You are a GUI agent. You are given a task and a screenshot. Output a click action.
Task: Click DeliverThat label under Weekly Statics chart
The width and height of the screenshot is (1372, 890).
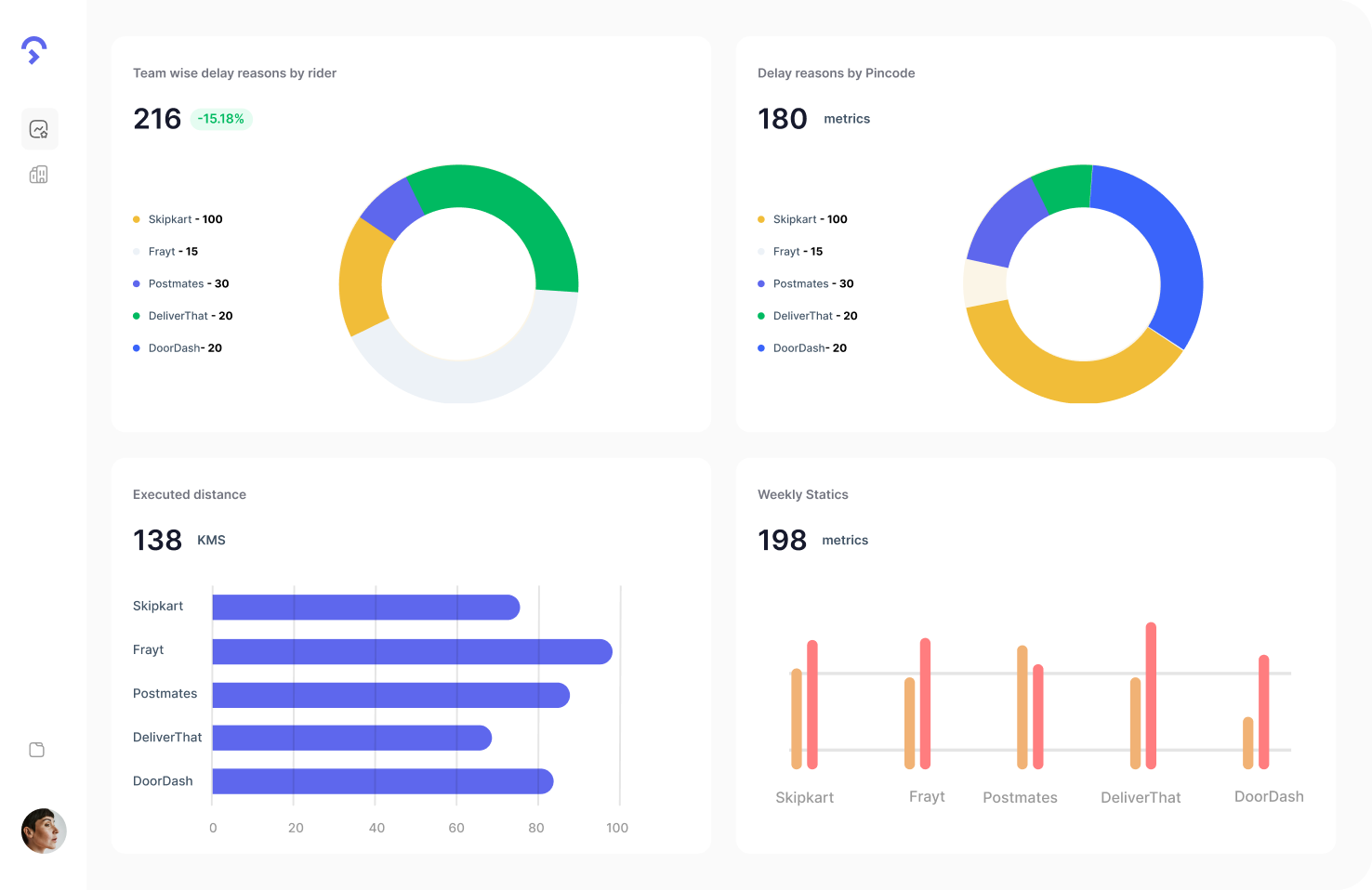coord(1141,797)
